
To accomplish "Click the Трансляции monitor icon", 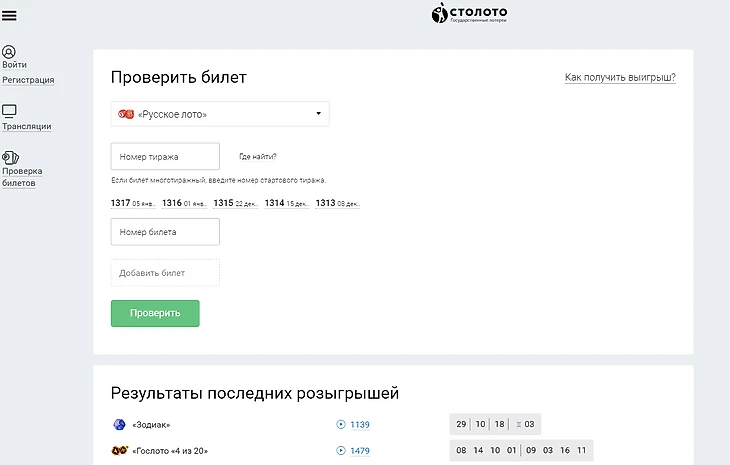I will (9, 111).
